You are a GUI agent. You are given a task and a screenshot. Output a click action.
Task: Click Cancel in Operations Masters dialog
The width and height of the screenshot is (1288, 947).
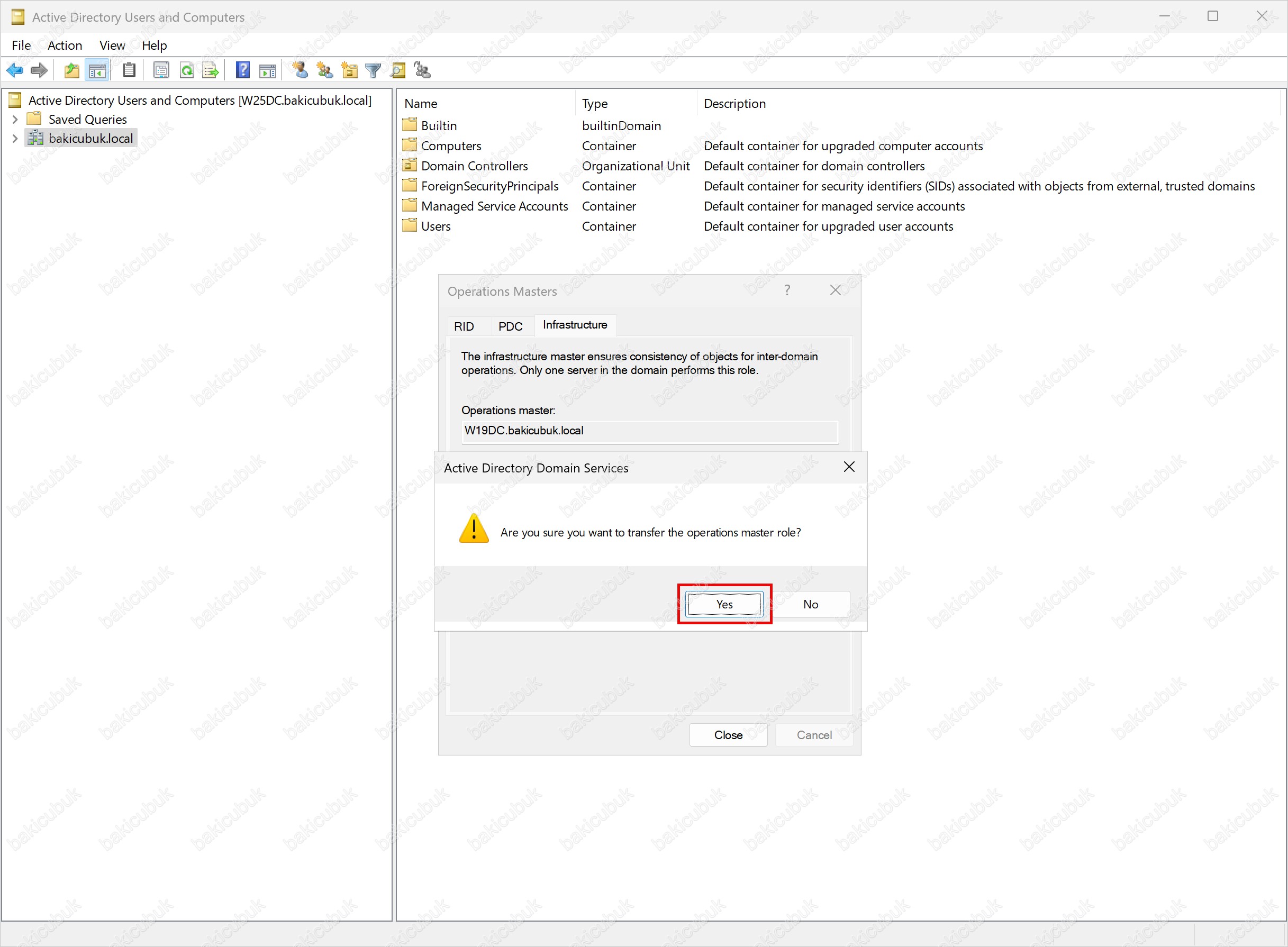(x=814, y=734)
